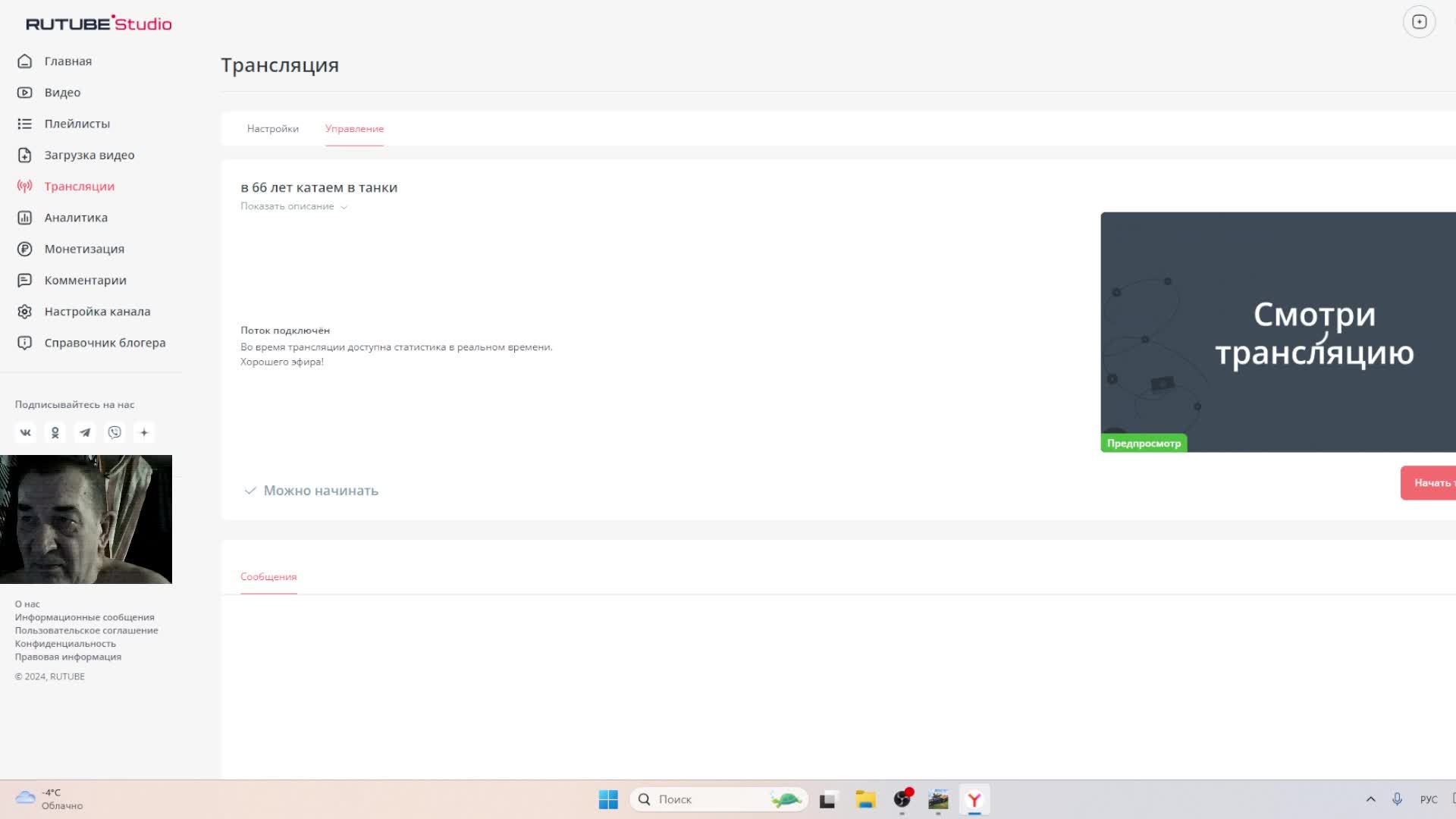Click the Конфиденциальность footer link
The image size is (1456, 819).
coord(65,644)
